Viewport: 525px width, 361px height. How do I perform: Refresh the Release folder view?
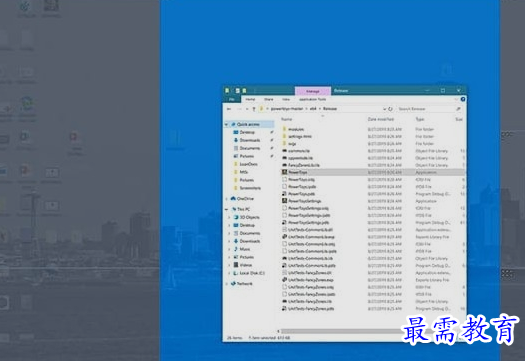[x=390, y=109]
